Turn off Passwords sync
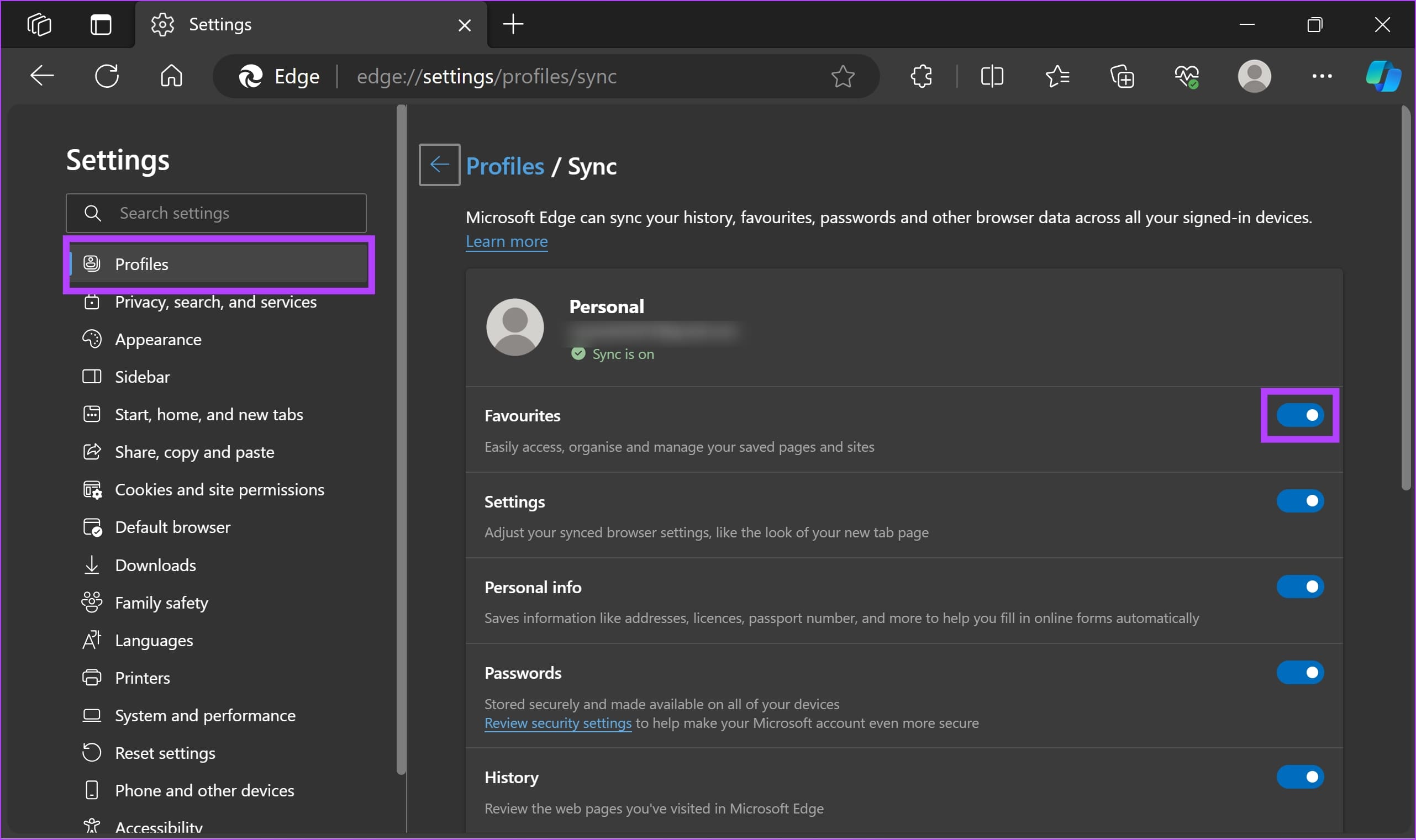Screen dimensions: 1416x840 pos(1301,672)
